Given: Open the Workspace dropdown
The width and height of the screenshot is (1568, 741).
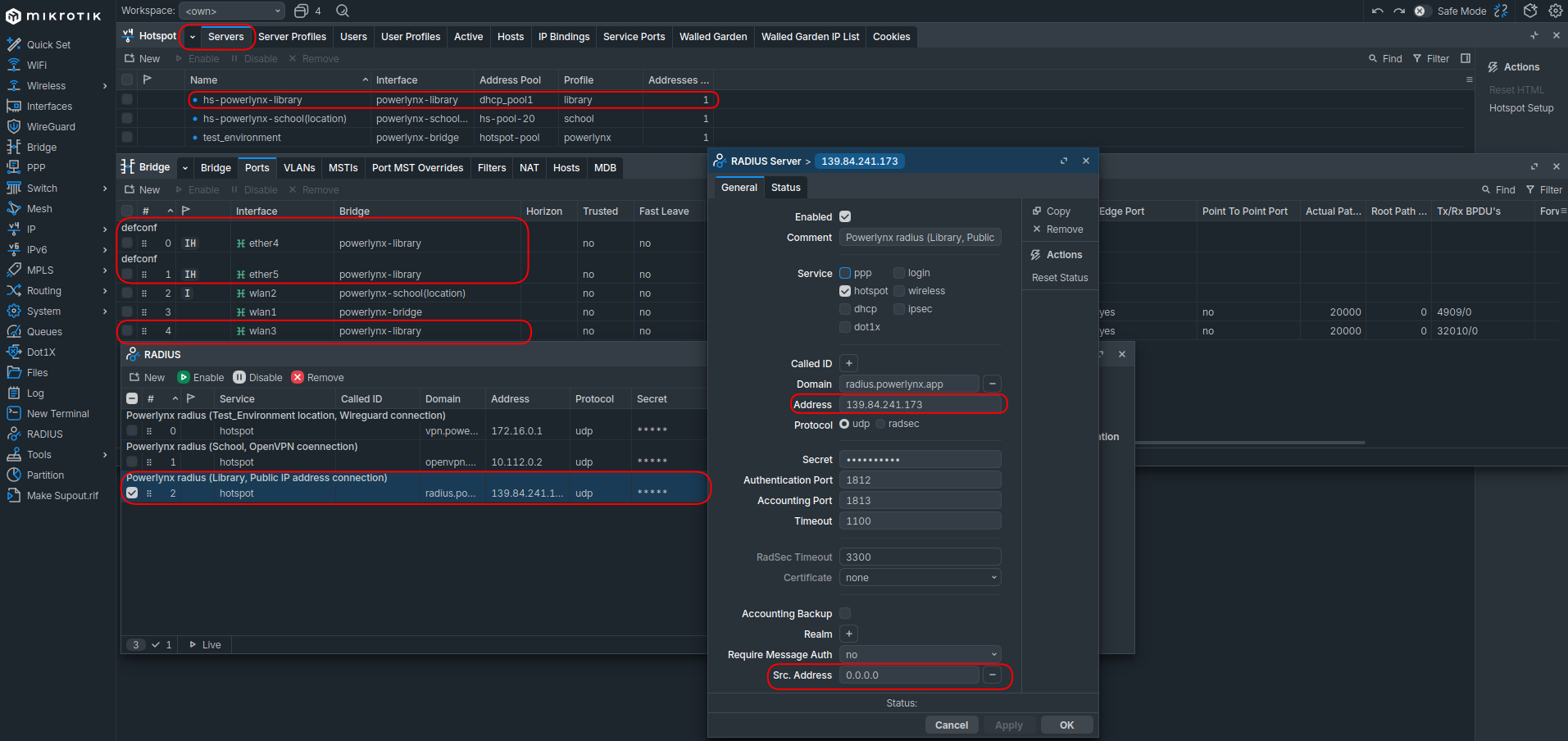Looking at the screenshot, I should click(233, 11).
